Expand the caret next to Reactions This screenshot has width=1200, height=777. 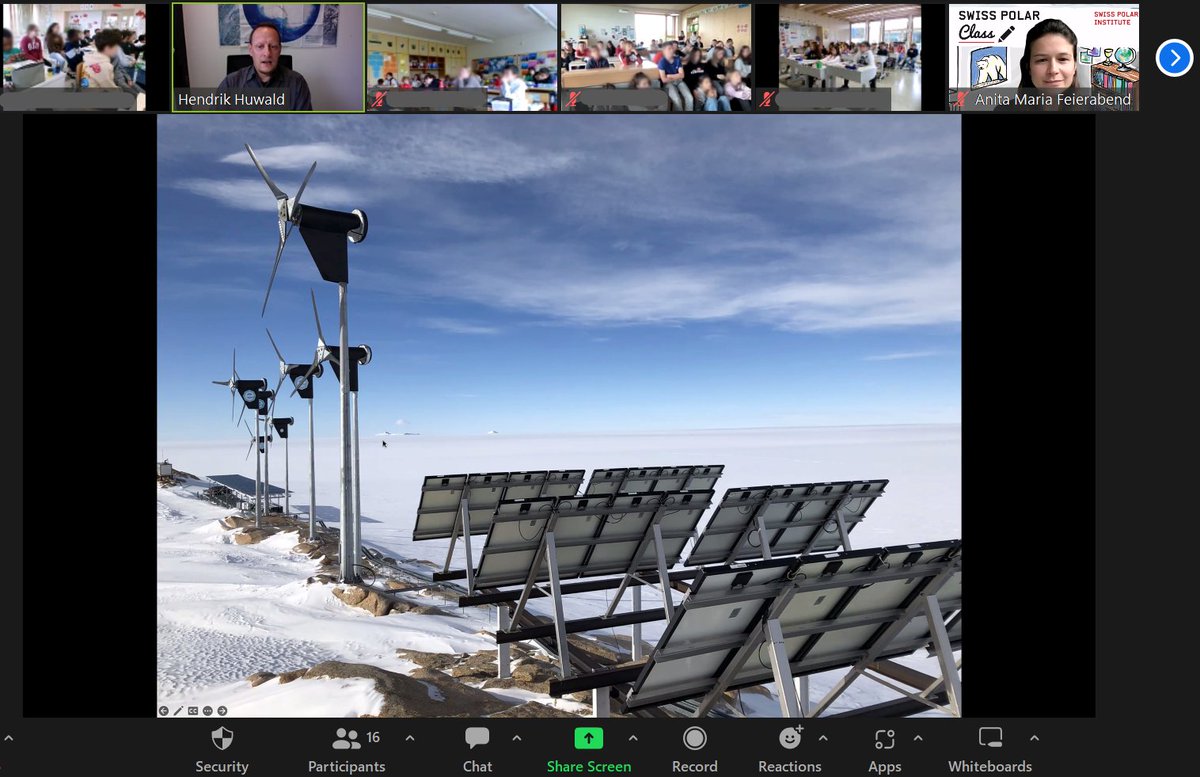[x=823, y=739]
